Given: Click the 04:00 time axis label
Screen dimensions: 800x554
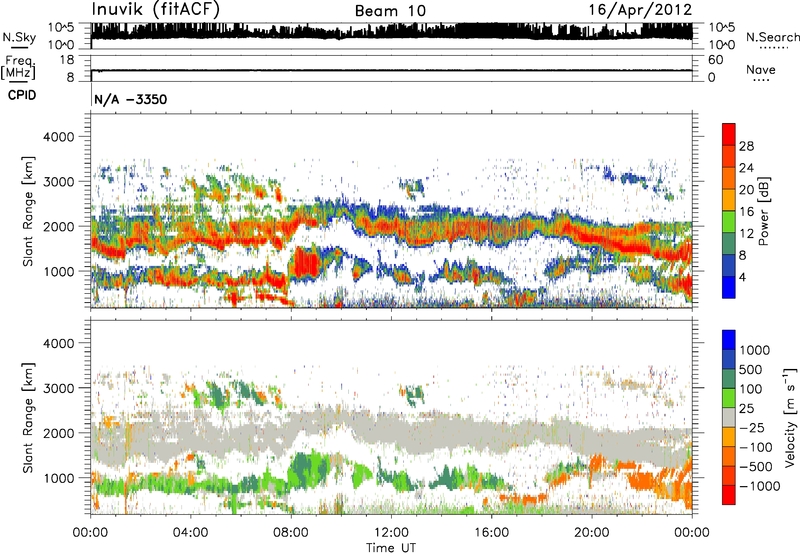Looking at the screenshot, I should (x=191, y=533).
